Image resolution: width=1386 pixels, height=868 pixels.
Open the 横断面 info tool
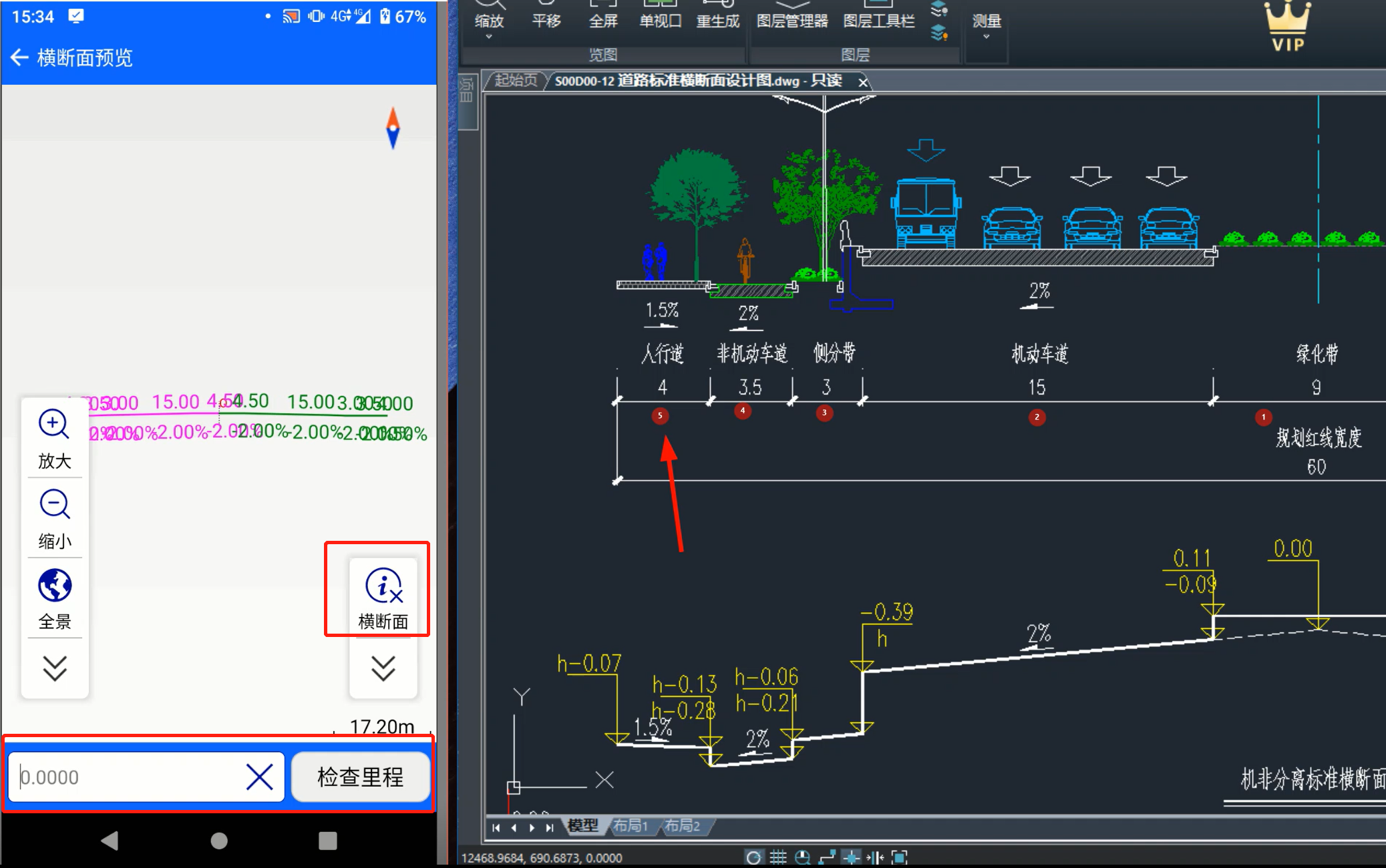pyautogui.click(x=383, y=598)
